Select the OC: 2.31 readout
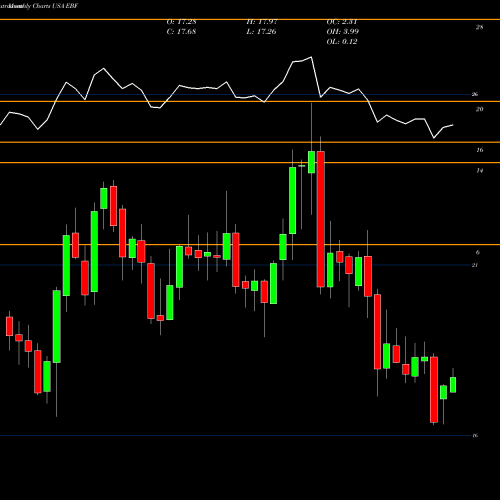Viewport: 500px width, 500px height. [342, 22]
